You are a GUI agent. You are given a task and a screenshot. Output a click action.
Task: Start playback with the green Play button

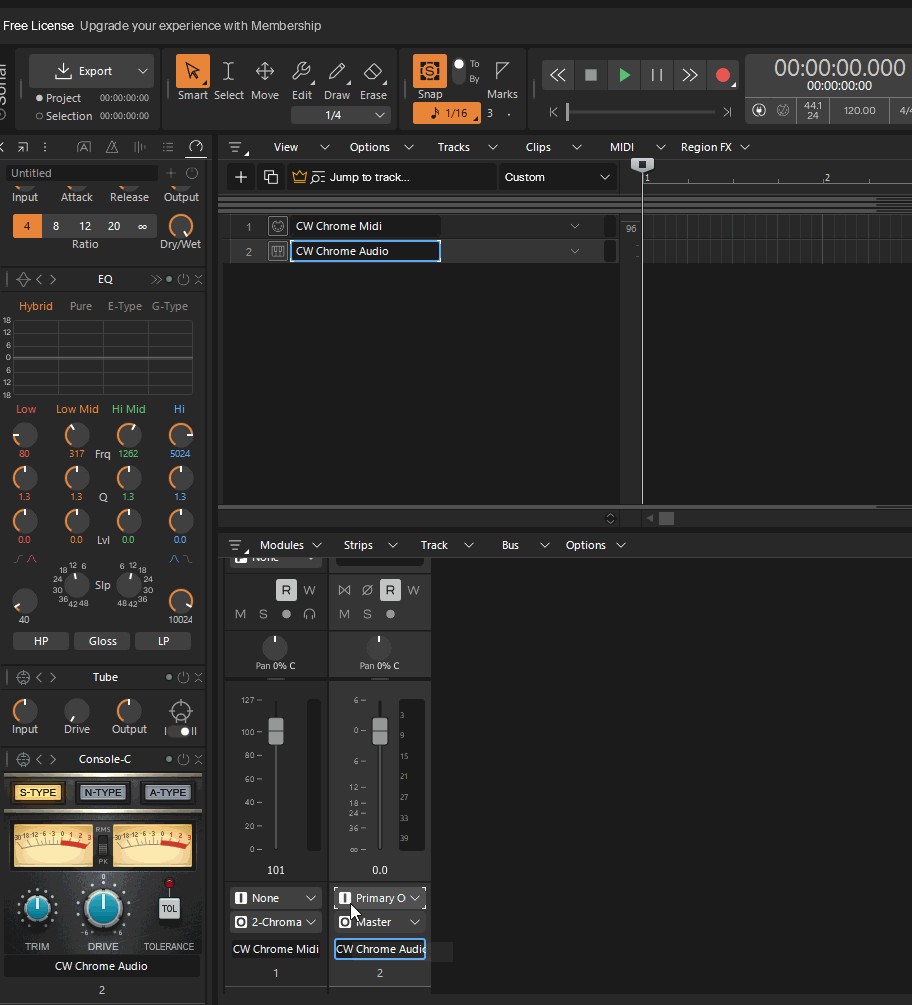click(624, 75)
